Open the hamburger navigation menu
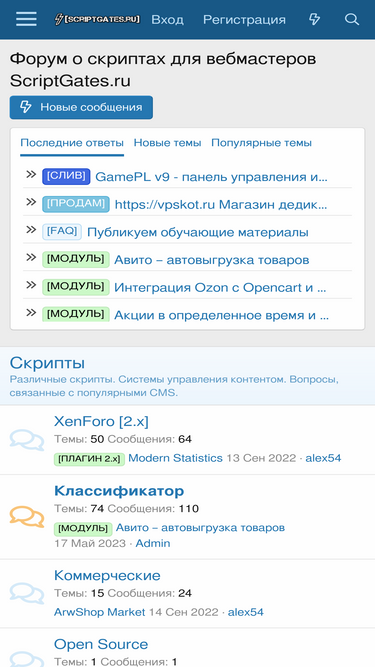This screenshot has width=375, height=667. (26, 19)
